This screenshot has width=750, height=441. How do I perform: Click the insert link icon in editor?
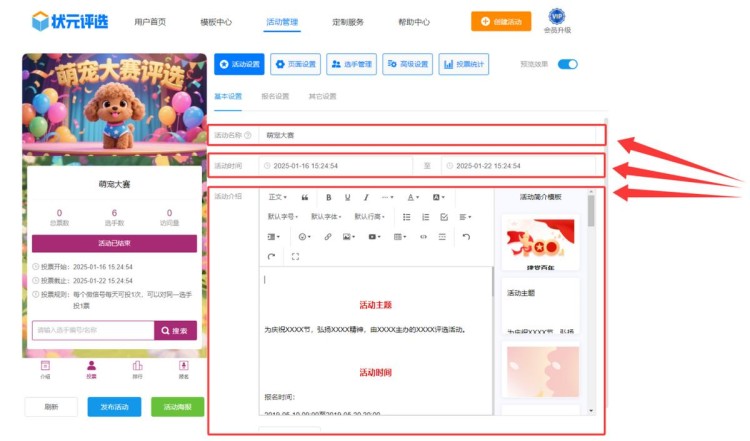tap(327, 237)
